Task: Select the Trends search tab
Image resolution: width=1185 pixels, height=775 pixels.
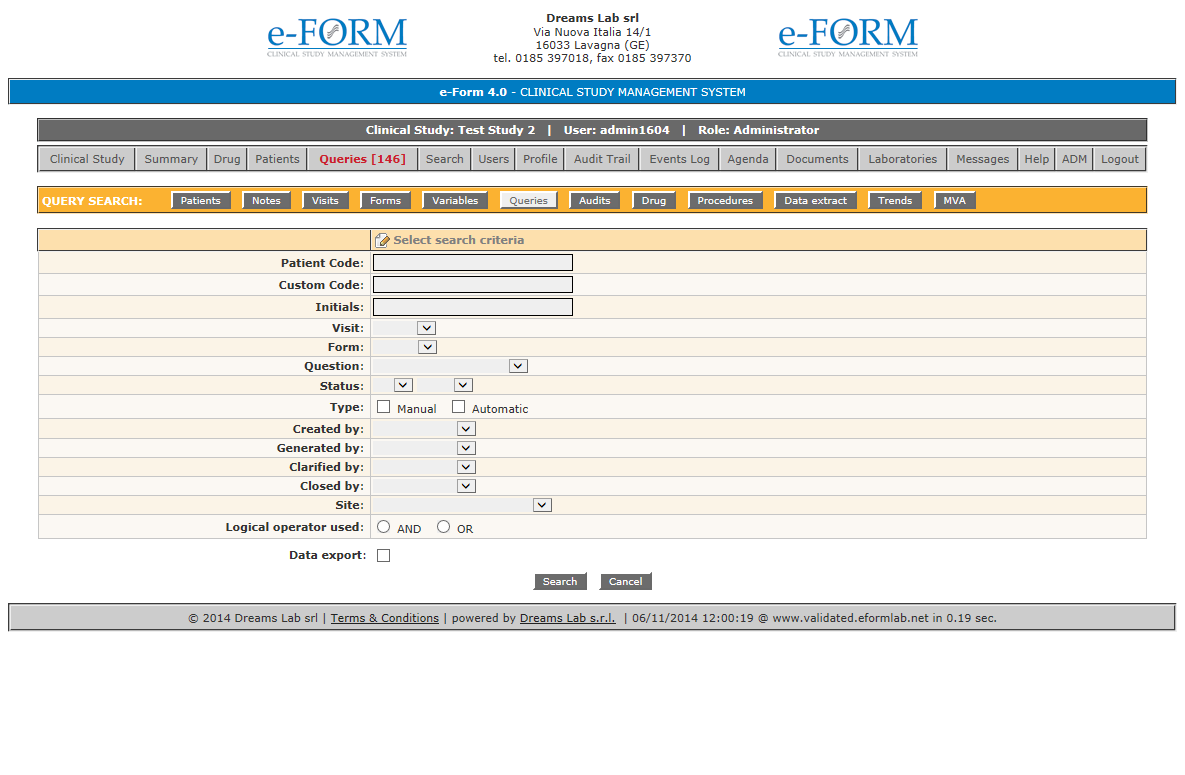Action: point(895,201)
